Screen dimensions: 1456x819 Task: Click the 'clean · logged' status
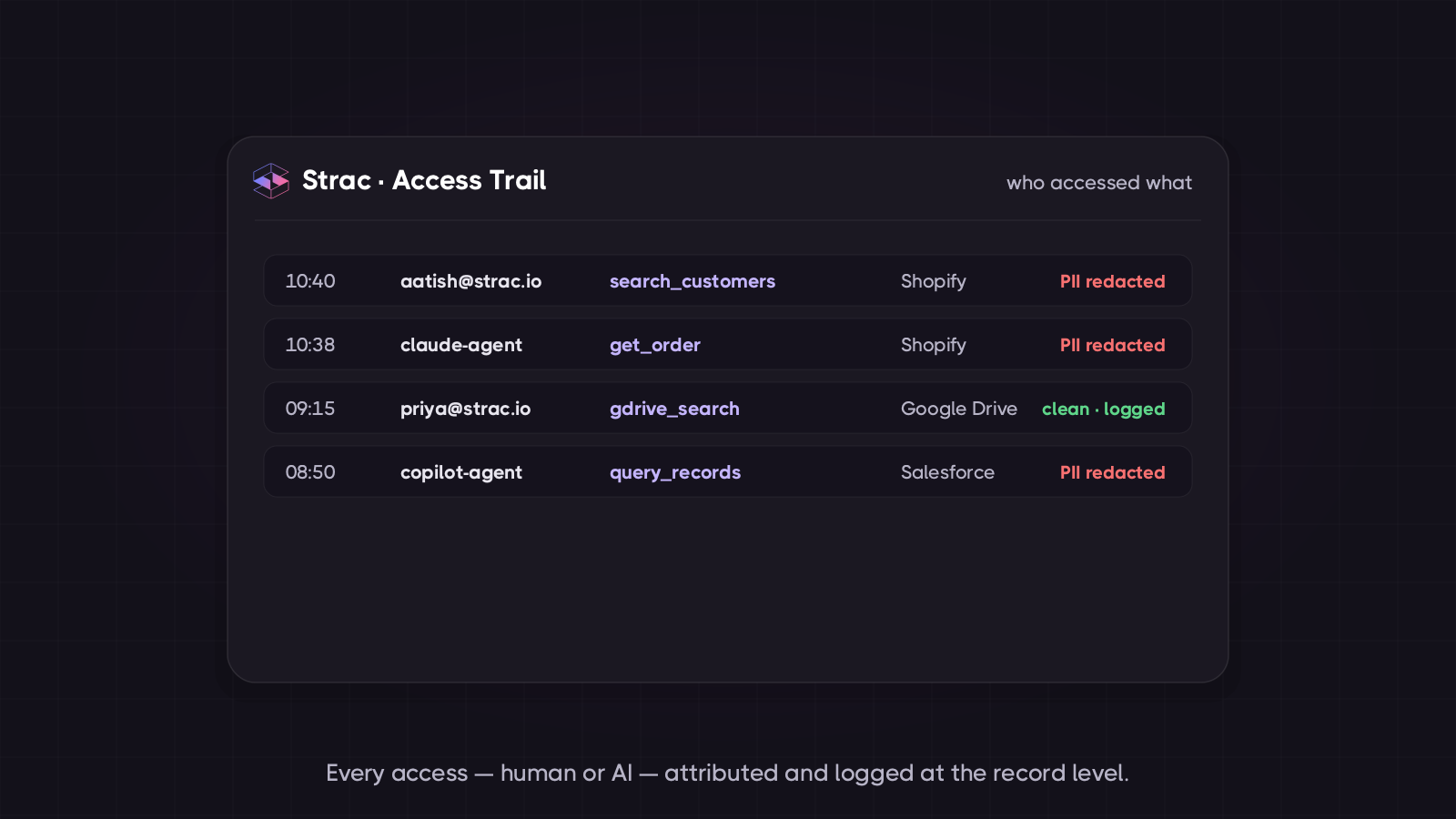tap(1104, 409)
